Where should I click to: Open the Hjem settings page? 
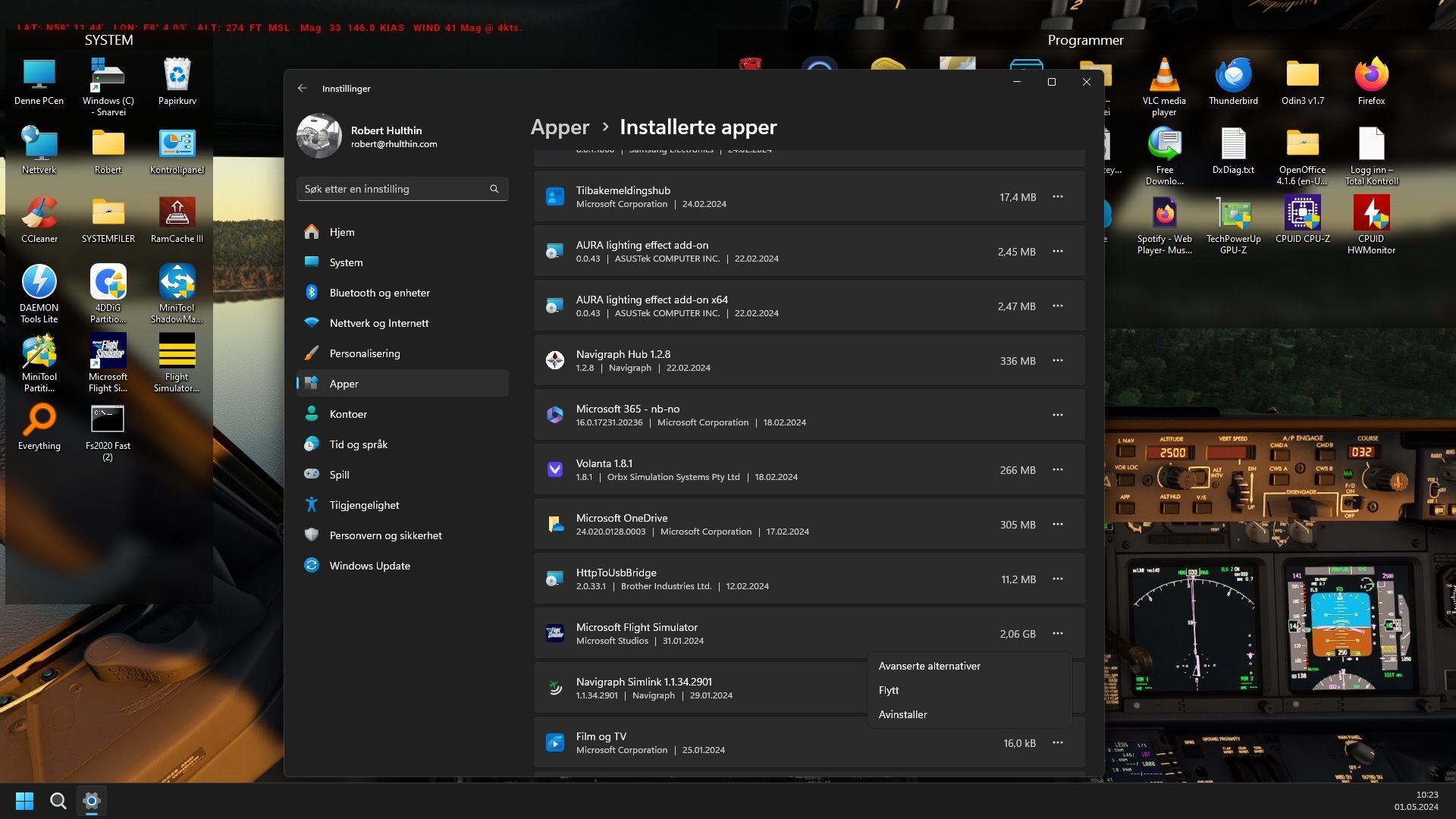pos(402,232)
